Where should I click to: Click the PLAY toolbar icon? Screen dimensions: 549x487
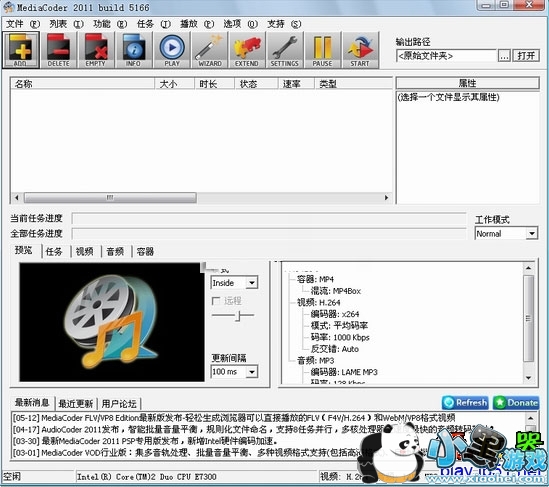click(172, 50)
